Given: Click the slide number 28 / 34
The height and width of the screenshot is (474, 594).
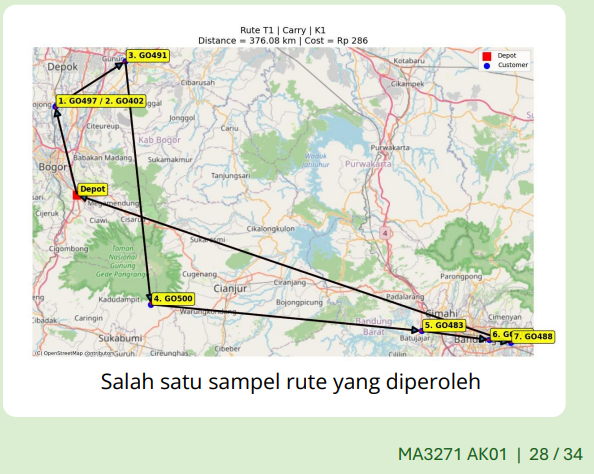Looking at the screenshot, I should [556, 454].
